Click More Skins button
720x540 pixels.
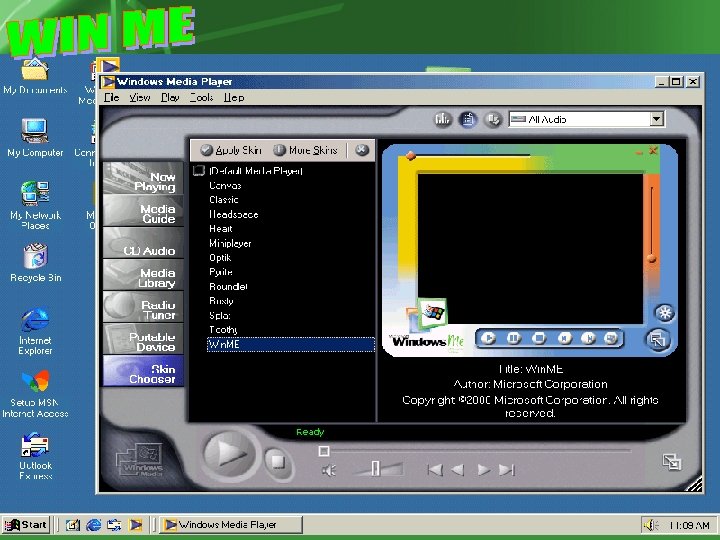tap(305, 150)
